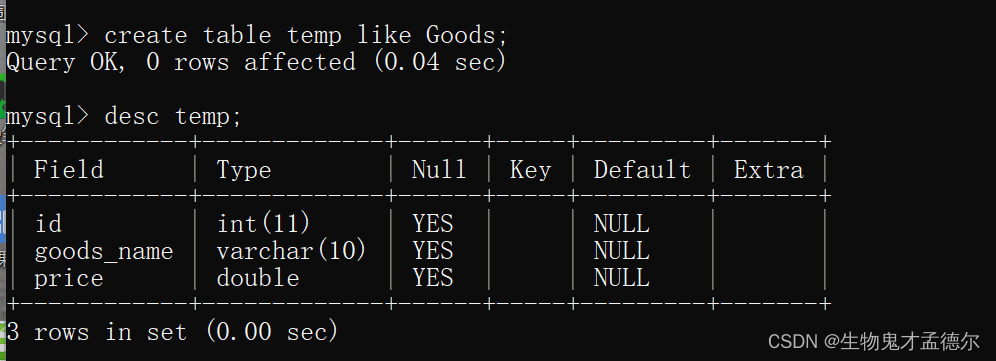
Task: Click the 'int(11)' type value
Action: pyautogui.click(x=264, y=224)
